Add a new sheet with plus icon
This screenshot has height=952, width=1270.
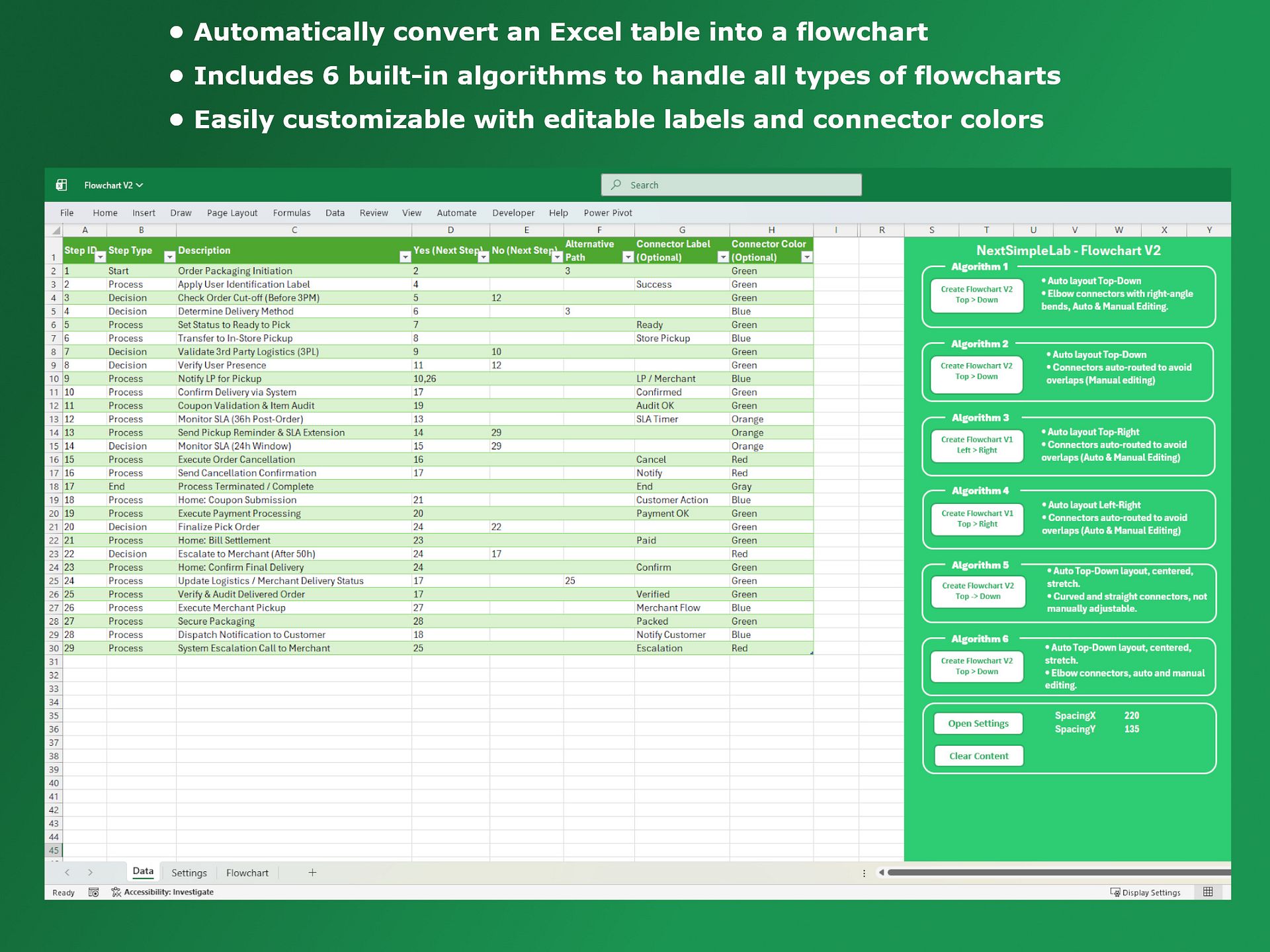312,873
